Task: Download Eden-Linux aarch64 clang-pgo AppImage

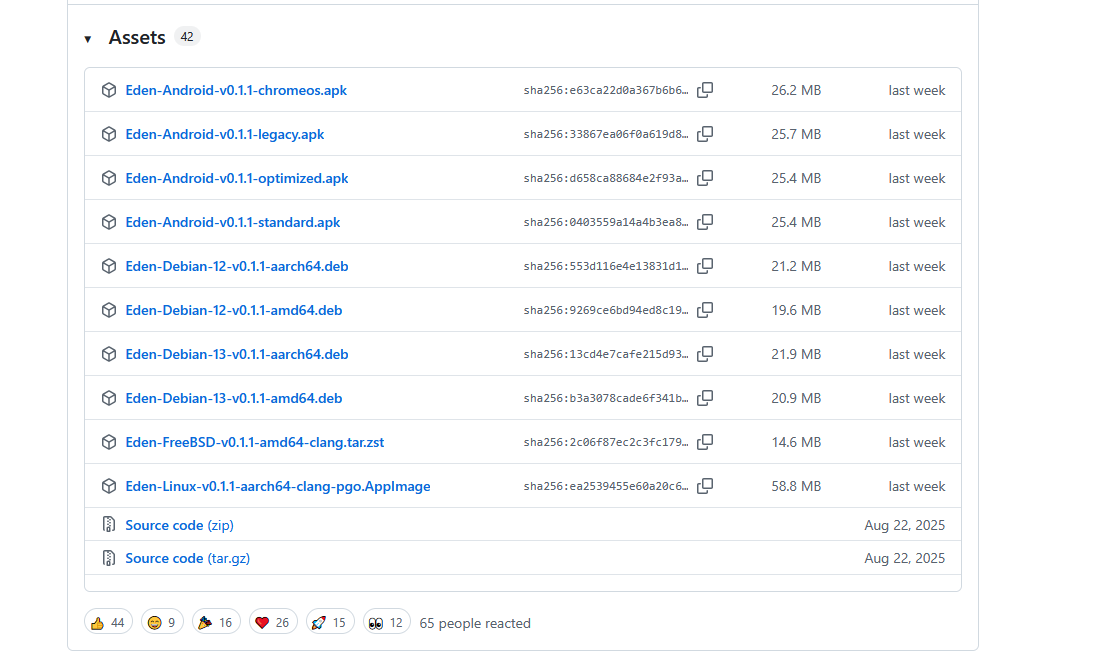Action: click(x=277, y=486)
